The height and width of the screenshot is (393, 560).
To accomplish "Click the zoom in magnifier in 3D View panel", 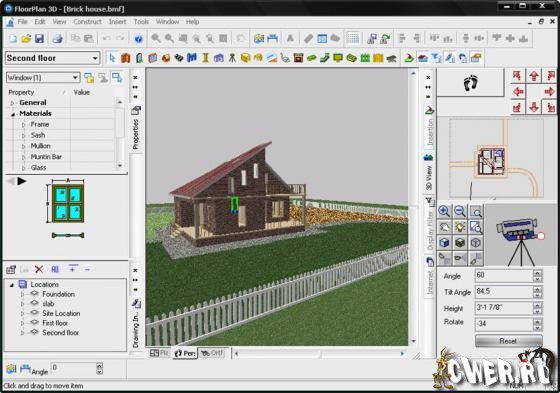I will [x=444, y=212].
